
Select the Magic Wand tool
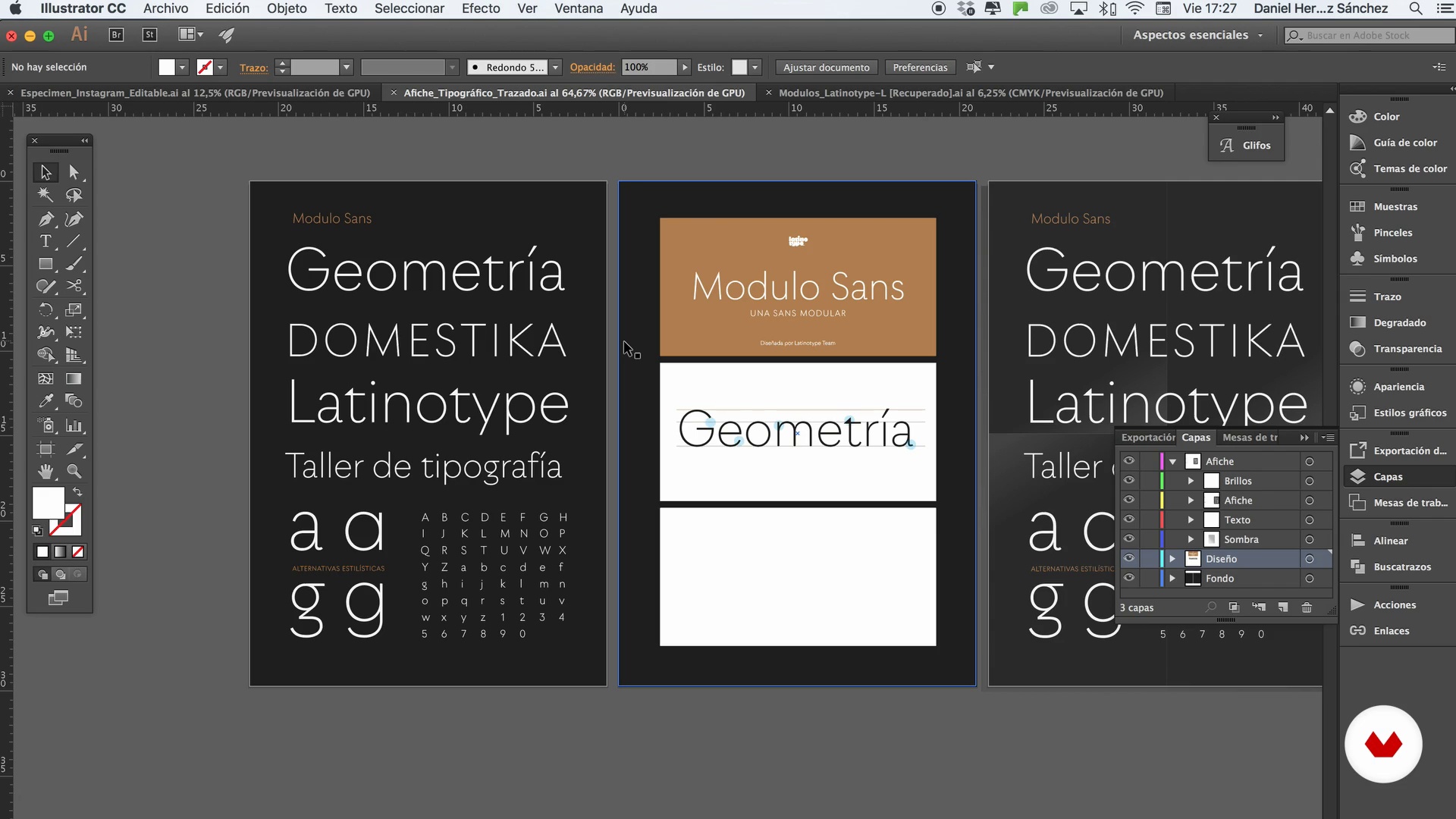point(45,195)
